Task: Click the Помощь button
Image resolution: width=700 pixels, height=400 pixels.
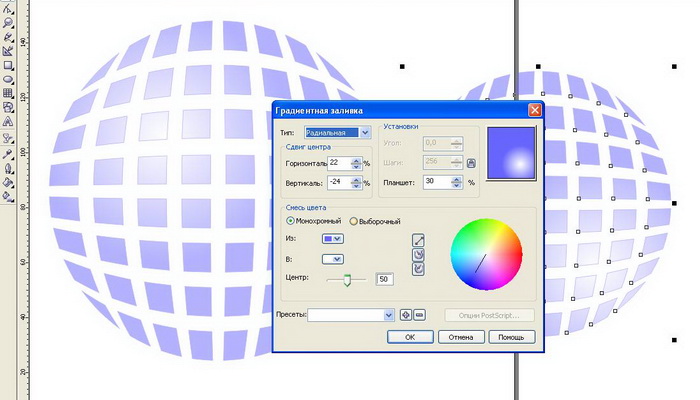Action: pyautogui.click(x=512, y=337)
